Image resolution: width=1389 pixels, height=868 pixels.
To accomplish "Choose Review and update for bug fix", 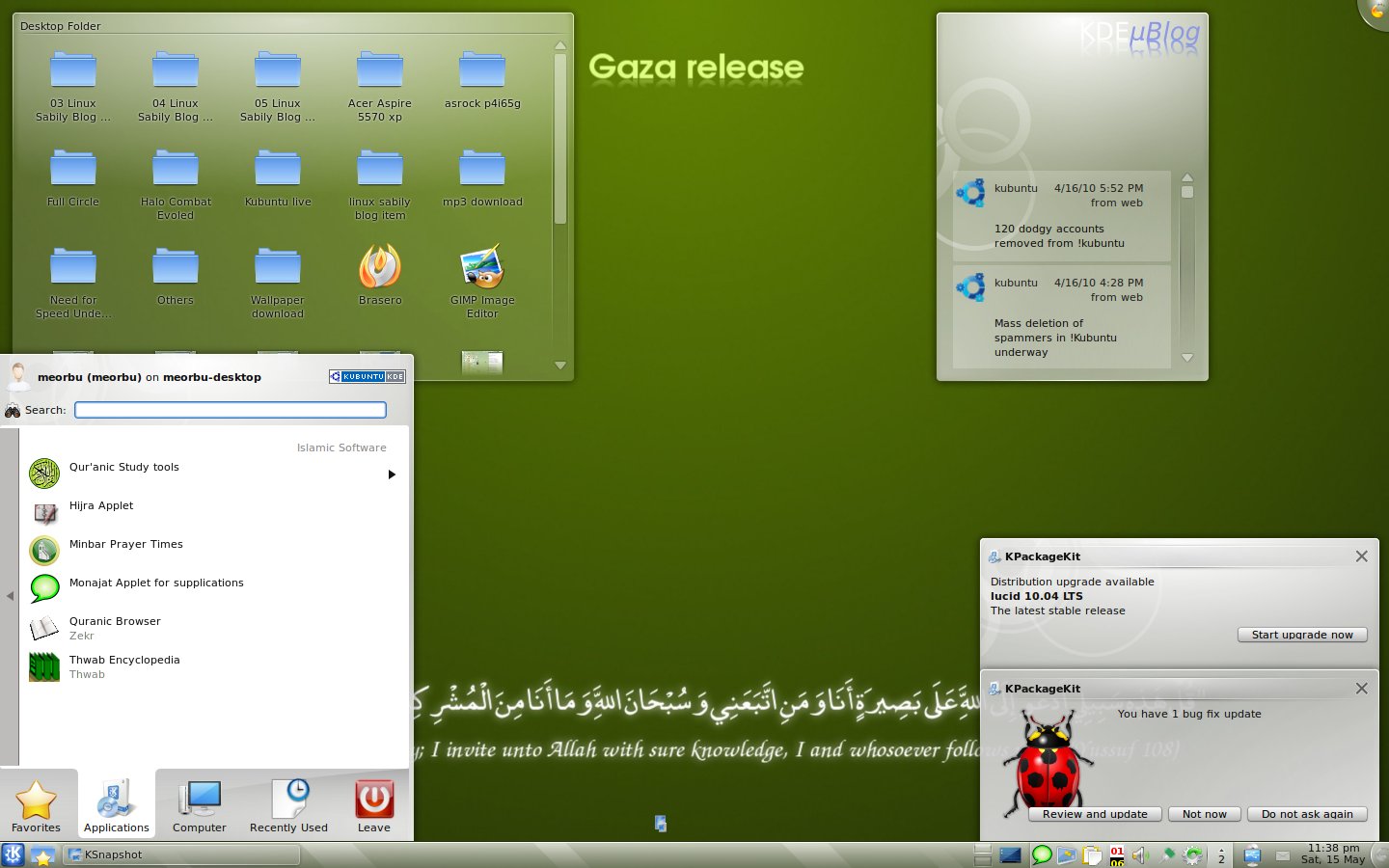I will 1094,814.
